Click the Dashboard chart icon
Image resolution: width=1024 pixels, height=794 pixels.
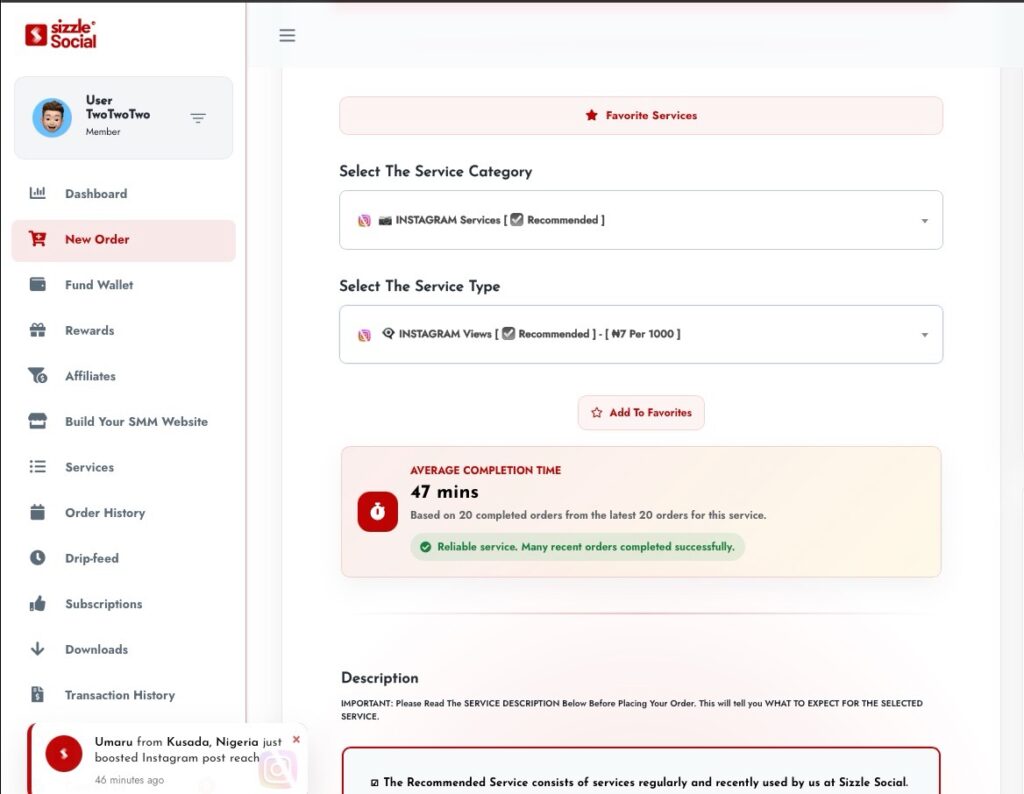(37, 193)
